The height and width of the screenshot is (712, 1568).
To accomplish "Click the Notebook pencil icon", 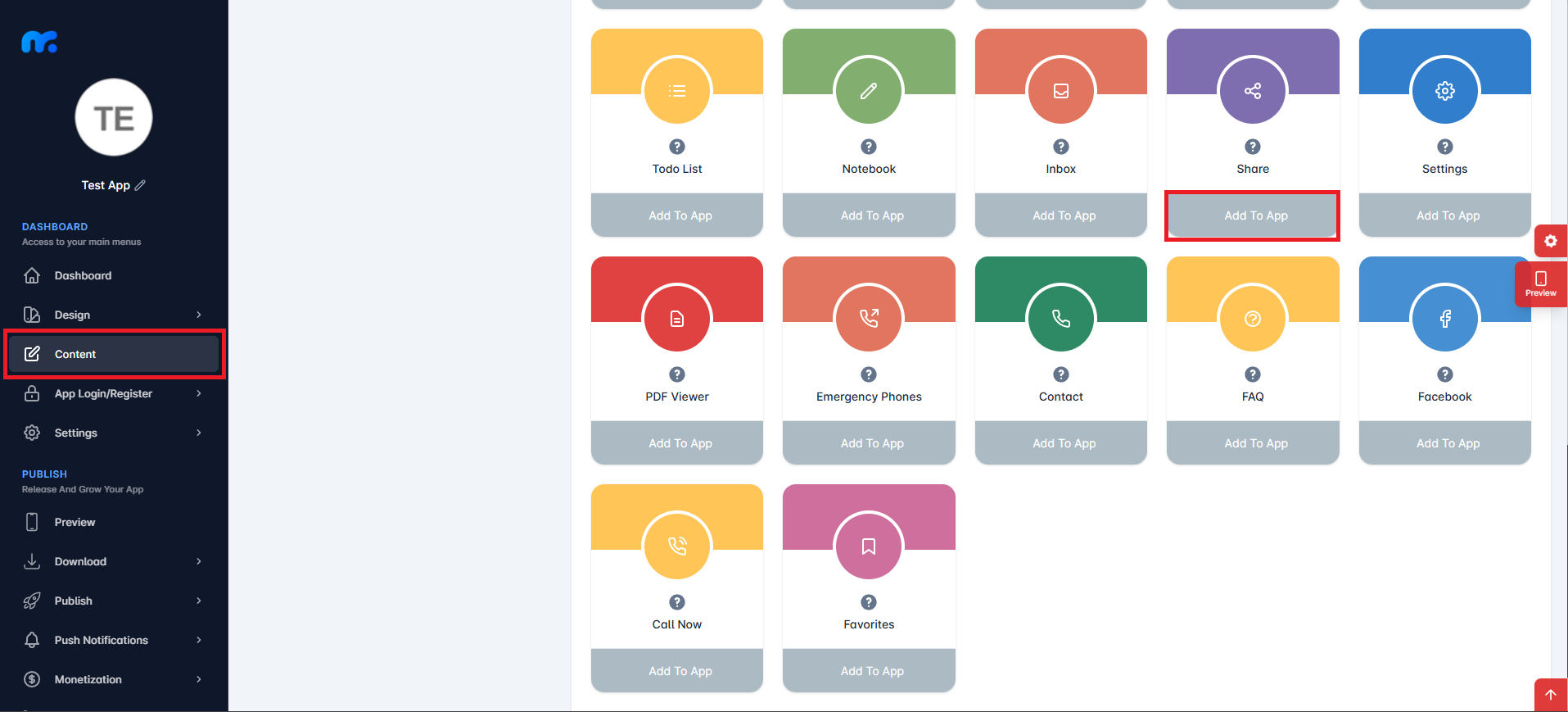I will pyautogui.click(x=869, y=91).
